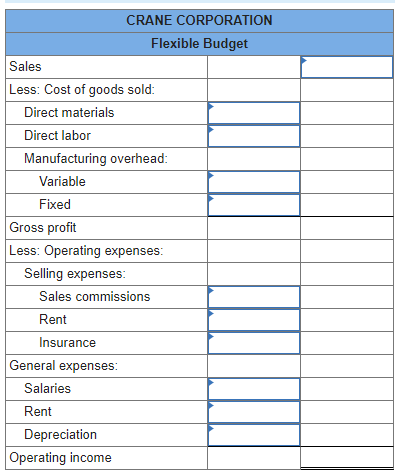Click the Operating income total cell
Image resolution: width=395 pixels, height=471 pixels.
coord(347,458)
